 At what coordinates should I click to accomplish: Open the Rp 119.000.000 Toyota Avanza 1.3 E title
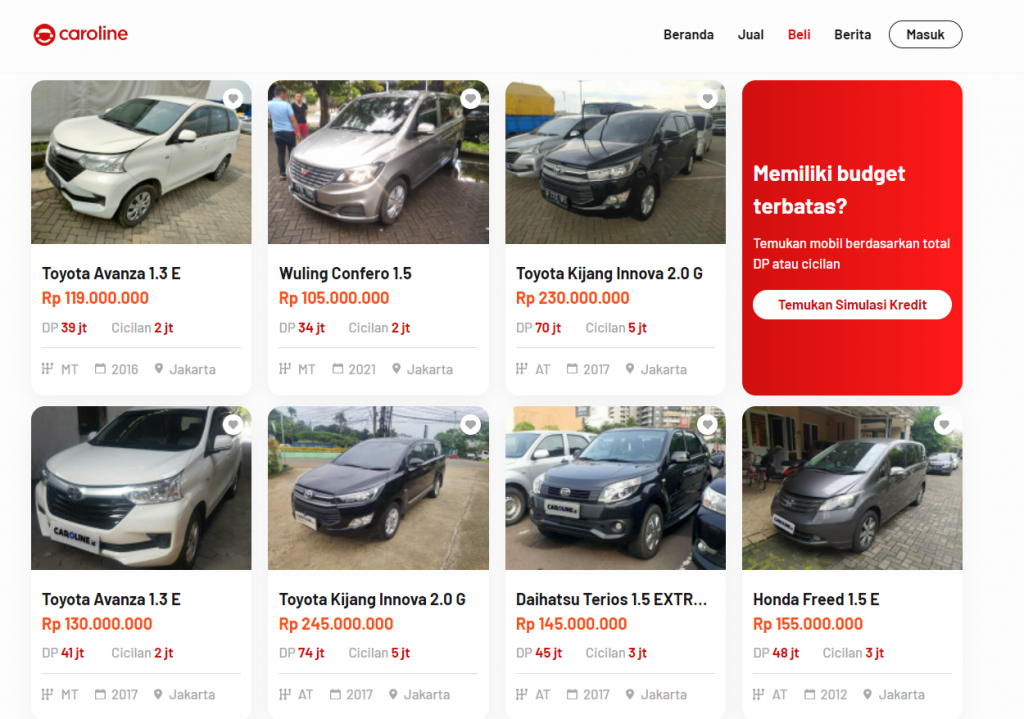[x=111, y=274]
